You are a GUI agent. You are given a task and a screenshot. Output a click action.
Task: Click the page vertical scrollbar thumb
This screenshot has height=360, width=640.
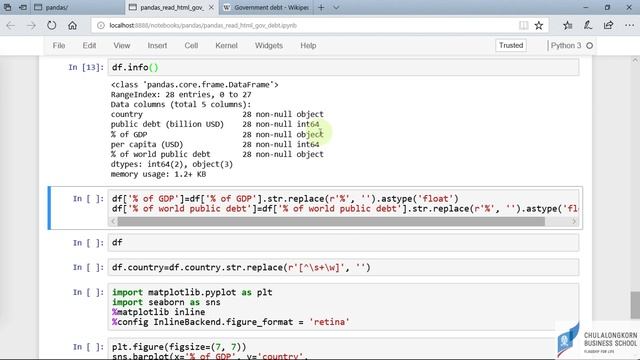(635, 305)
